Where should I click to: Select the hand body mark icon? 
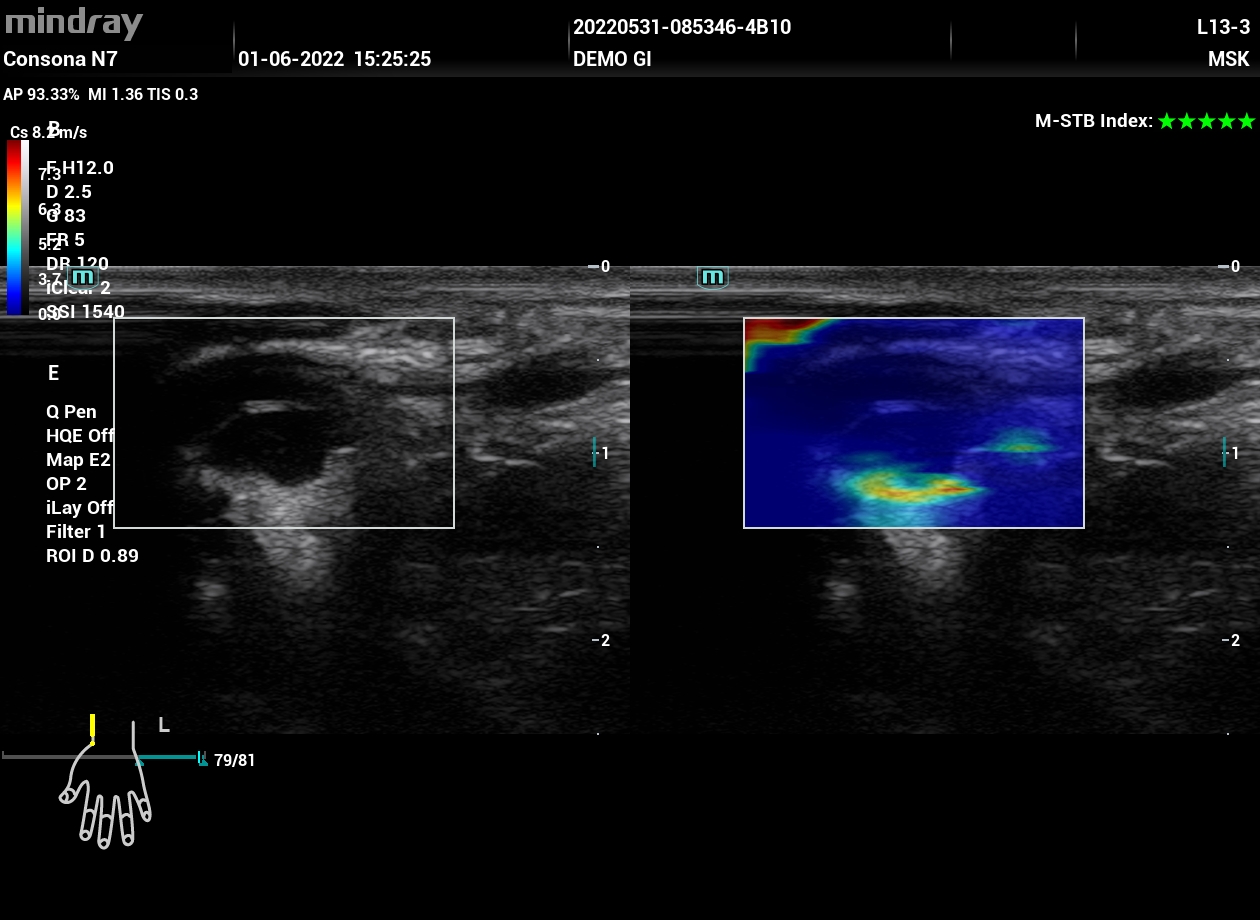tap(107, 797)
